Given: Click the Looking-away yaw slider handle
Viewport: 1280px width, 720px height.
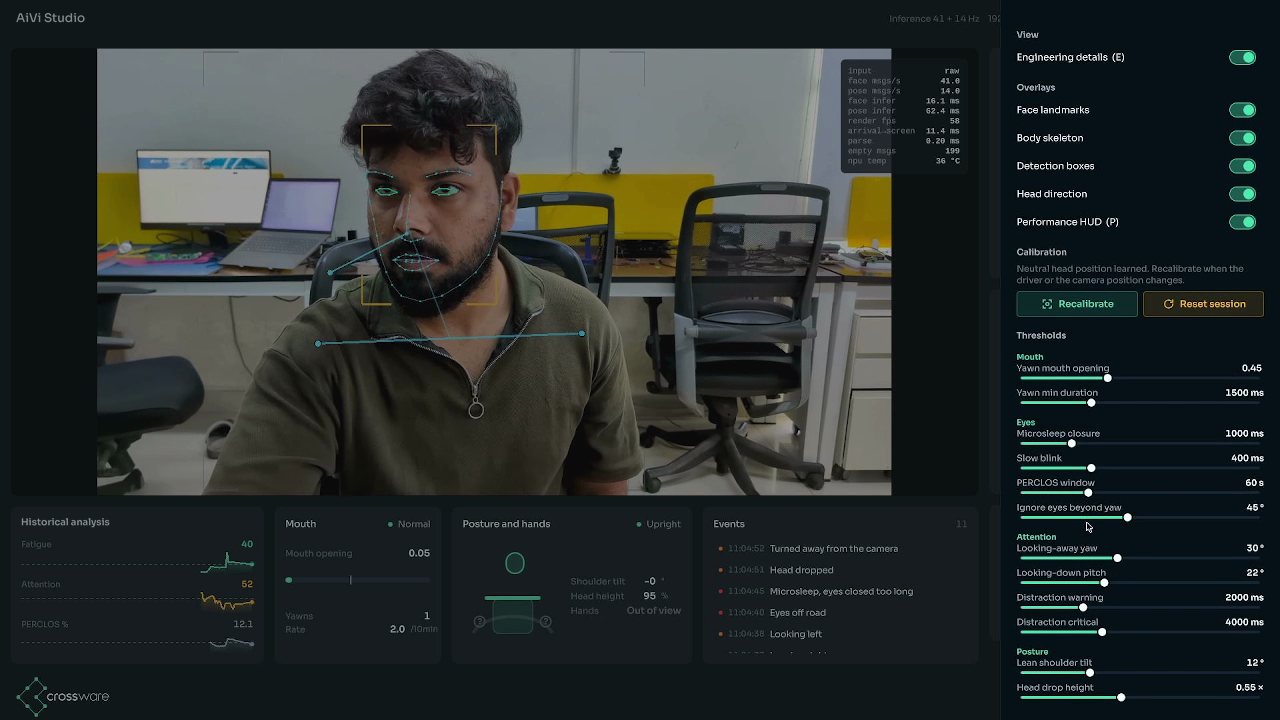Looking at the screenshot, I should [x=1117, y=558].
